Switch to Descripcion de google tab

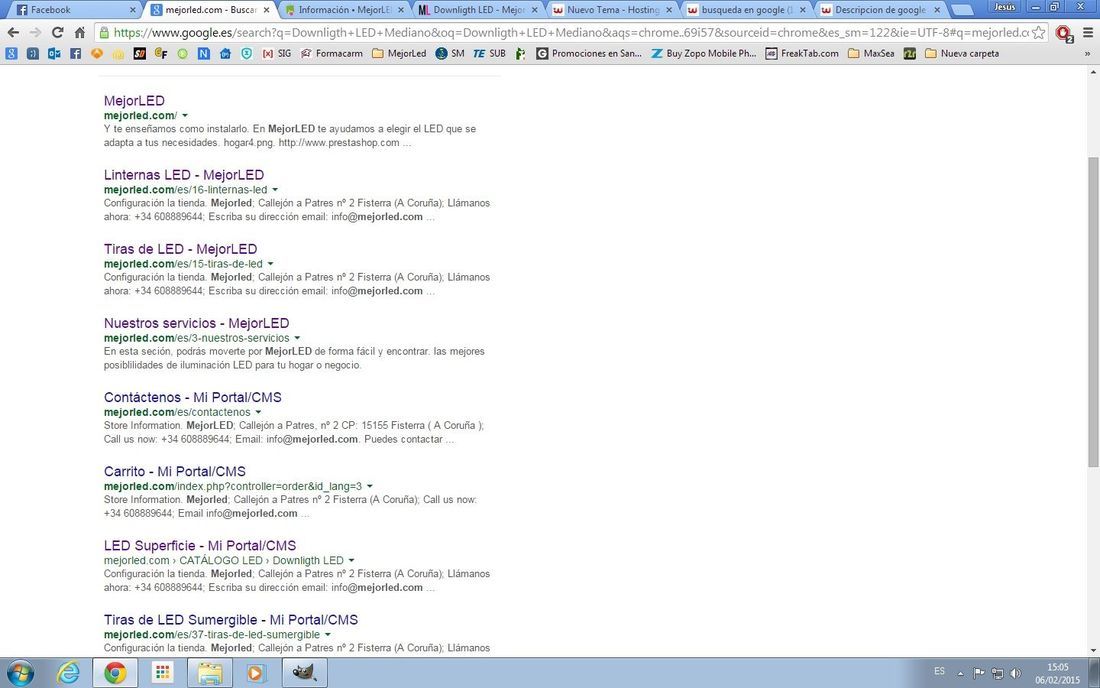(880, 10)
